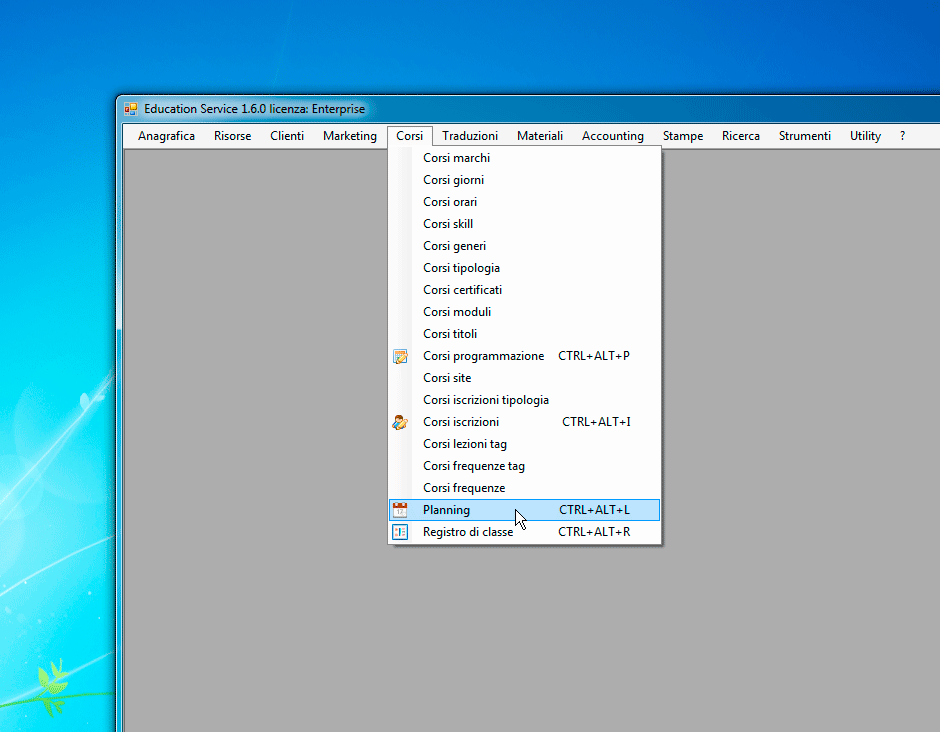Open the Clienti menu
The image size is (940, 732).
[x=287, y=136]
